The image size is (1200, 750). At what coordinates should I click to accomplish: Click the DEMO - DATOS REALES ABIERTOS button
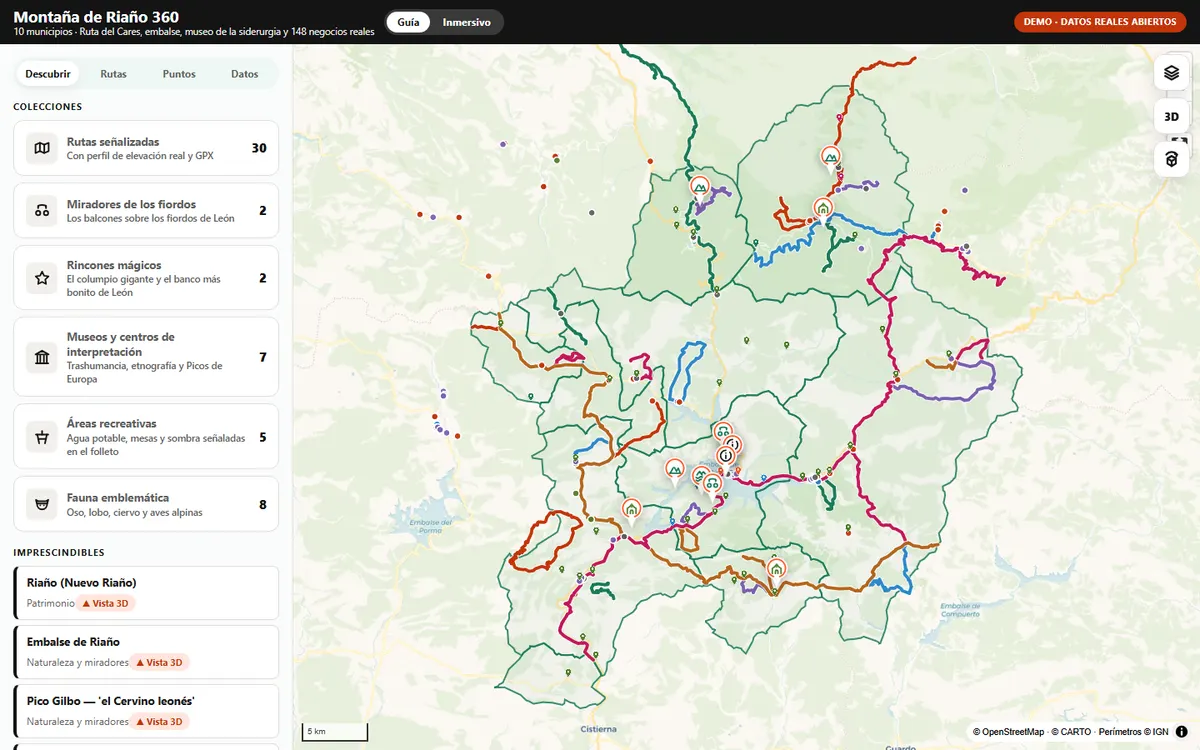[1100, 22]
